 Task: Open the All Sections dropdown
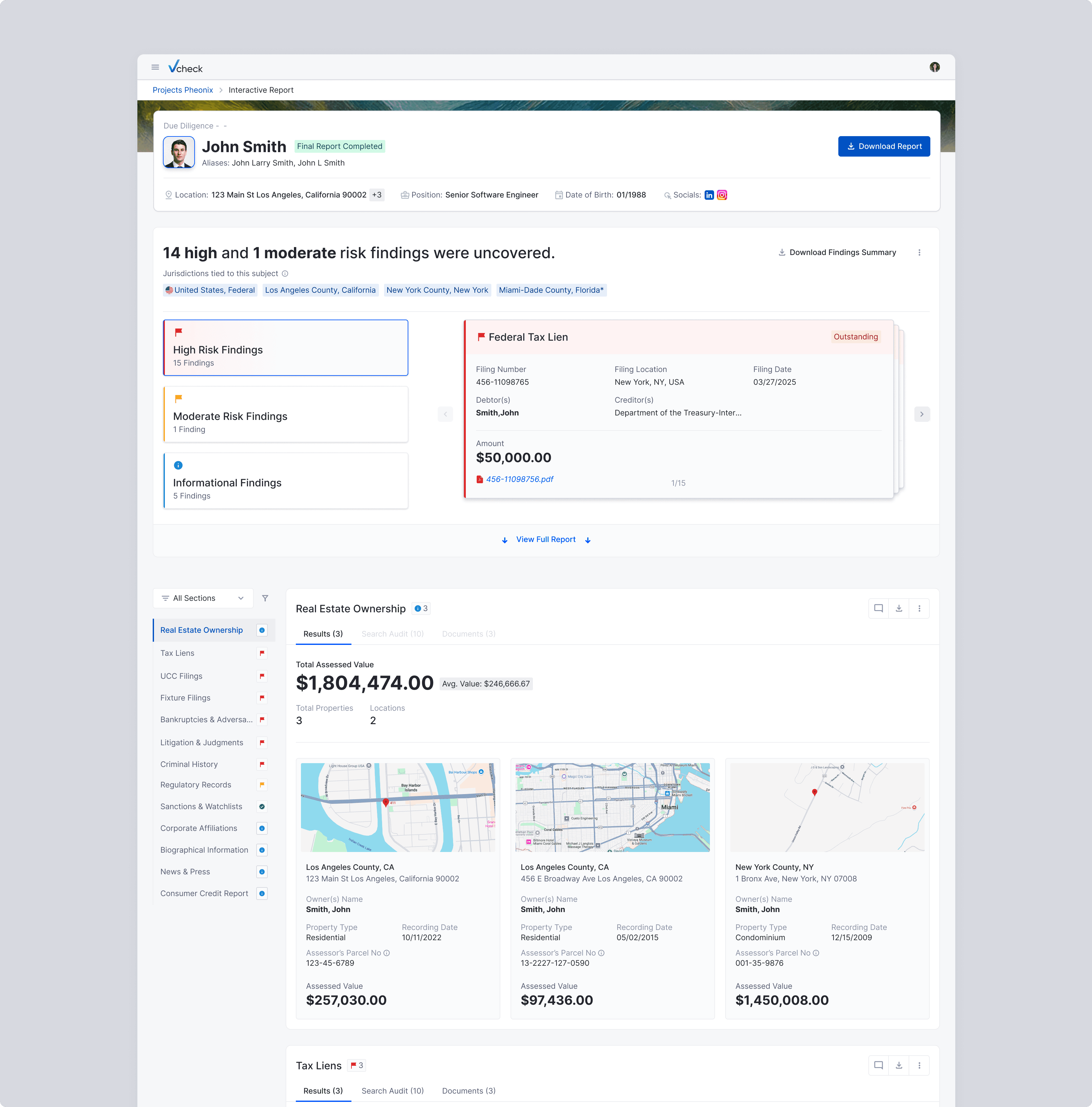(x=203, y=598)
